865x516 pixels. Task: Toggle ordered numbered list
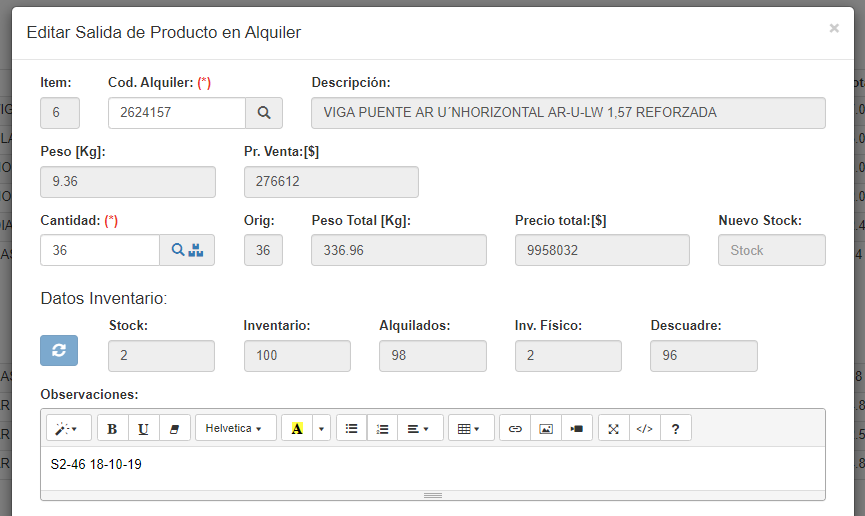click(x=382, y=428)
